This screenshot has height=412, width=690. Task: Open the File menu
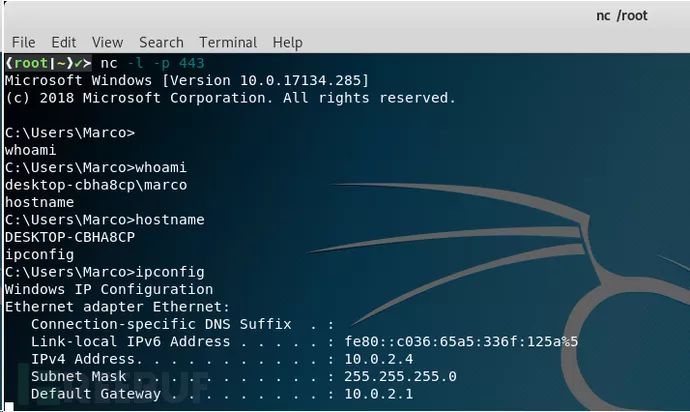23,42
